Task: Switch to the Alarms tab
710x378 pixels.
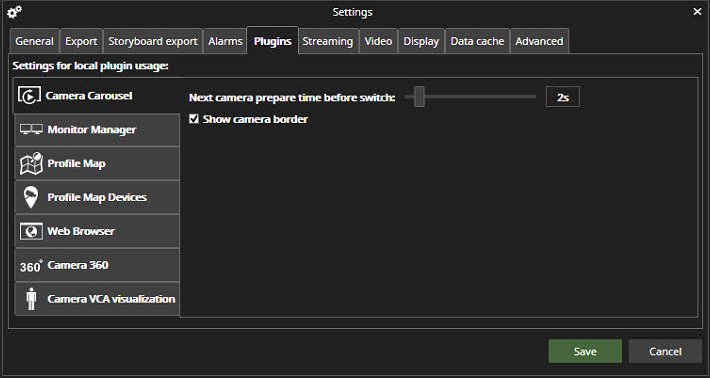Action: pos(225,41)
